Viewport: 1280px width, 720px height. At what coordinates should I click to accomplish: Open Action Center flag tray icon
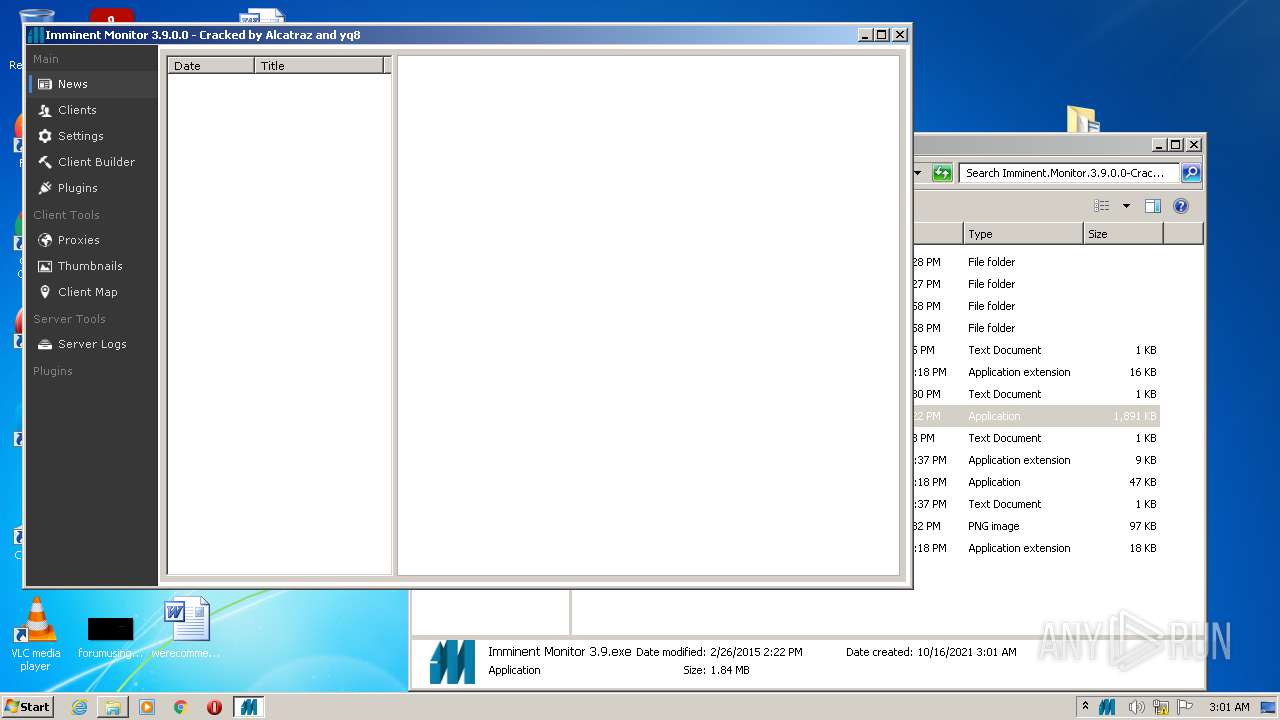tap(1186, 707)
